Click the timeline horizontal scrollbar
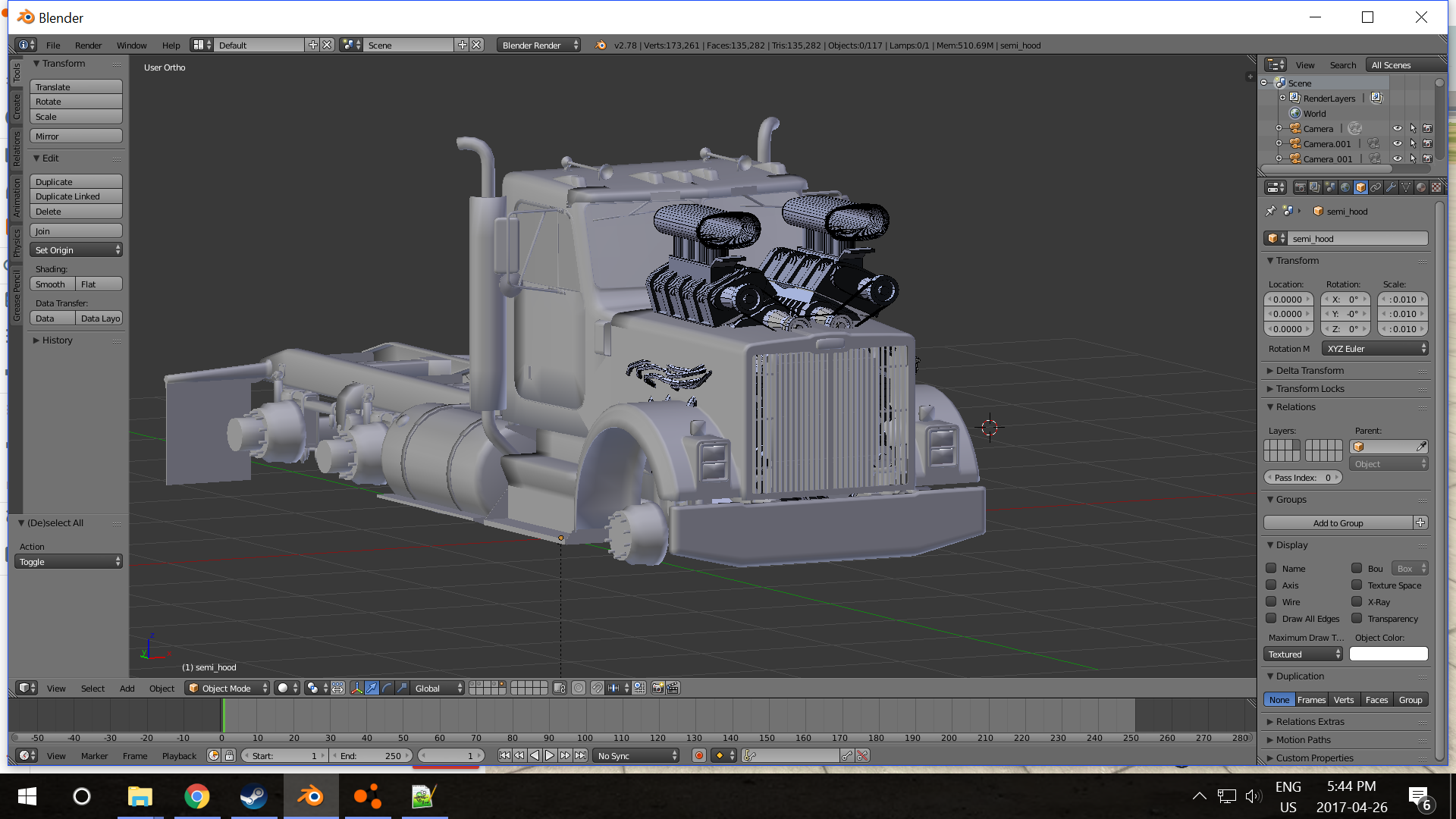This screenshot has width=1456, height=819. tap(631, 737)
